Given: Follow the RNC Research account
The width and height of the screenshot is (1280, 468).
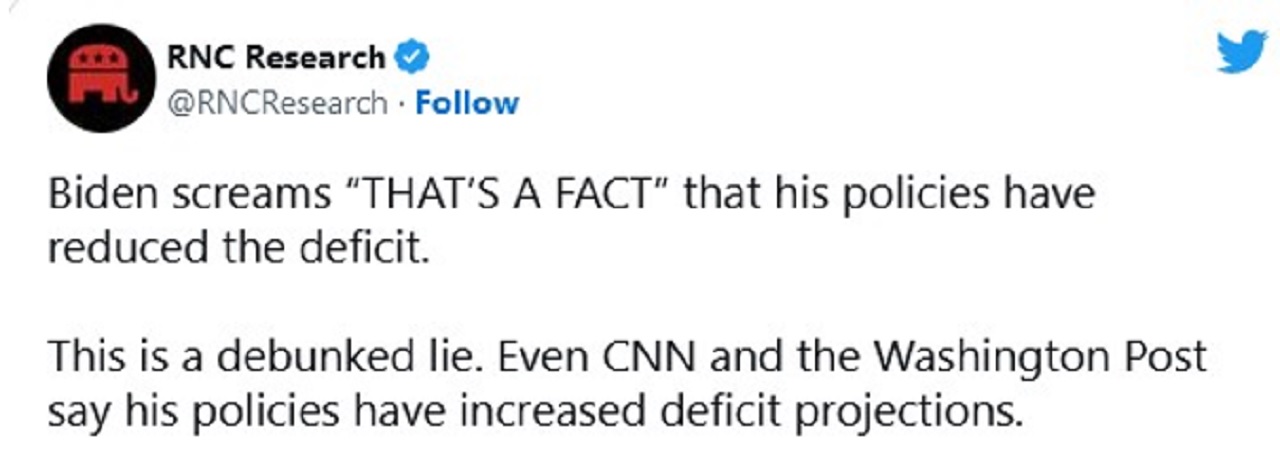Looking at the screenshot, I should 467,102.
